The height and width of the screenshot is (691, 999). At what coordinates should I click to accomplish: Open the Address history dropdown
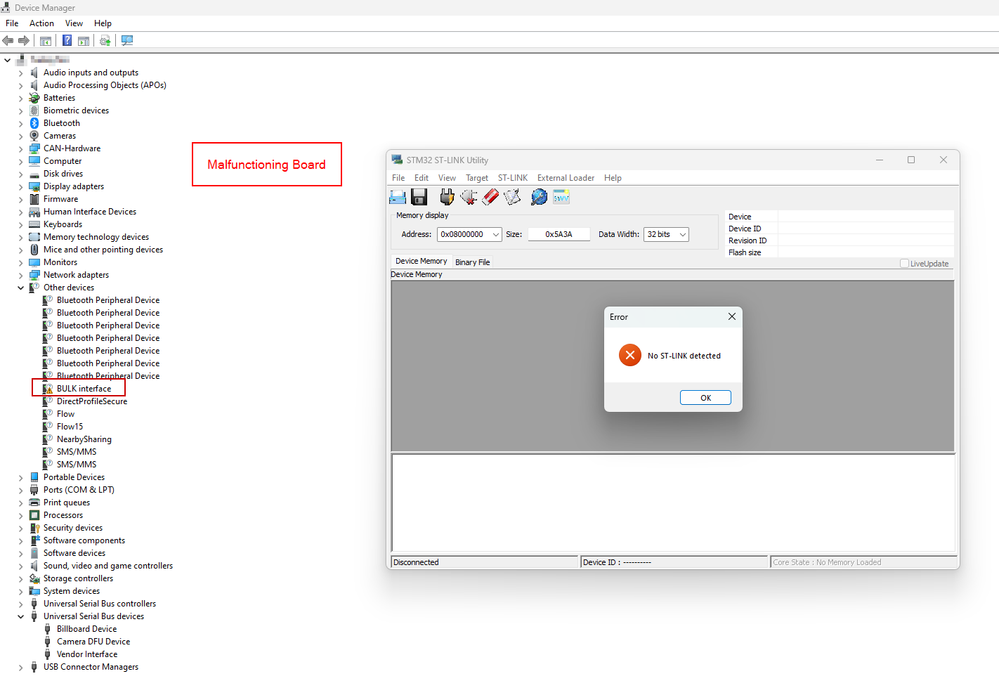(x=495, y=234)
